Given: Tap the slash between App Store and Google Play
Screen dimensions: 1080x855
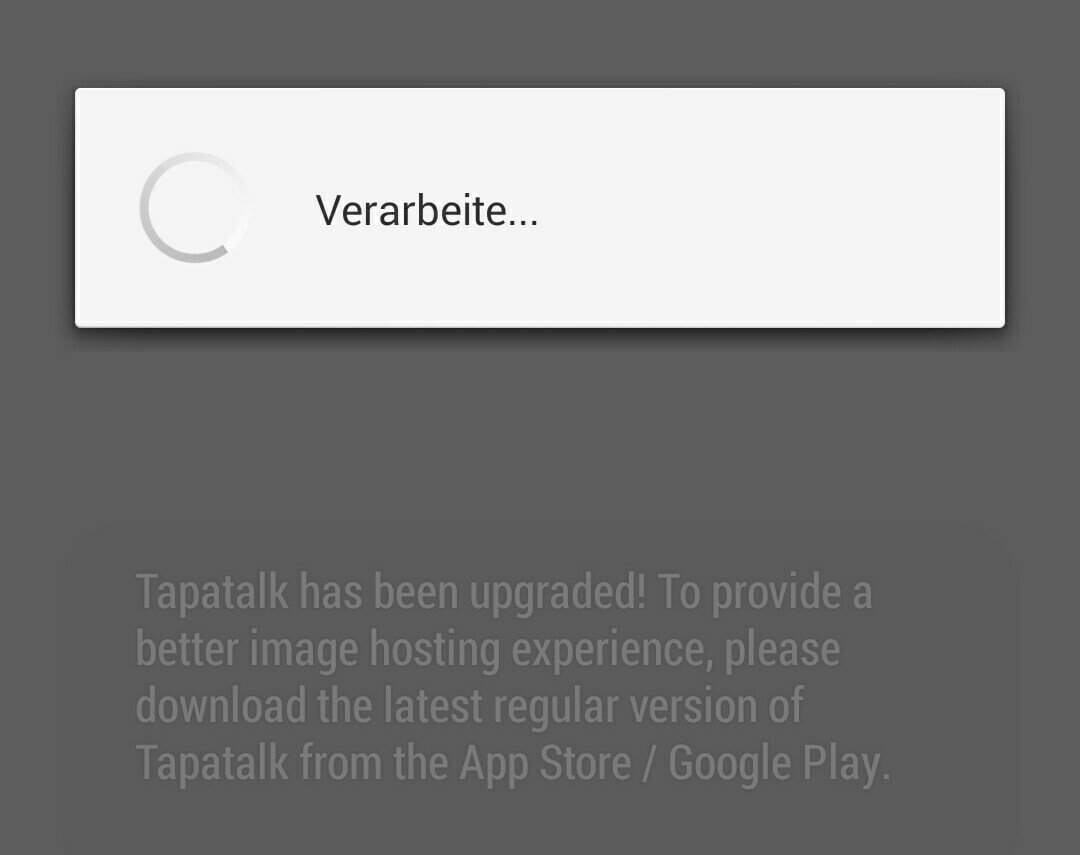Looking at the screenshot, I should (x=650, y=763).
